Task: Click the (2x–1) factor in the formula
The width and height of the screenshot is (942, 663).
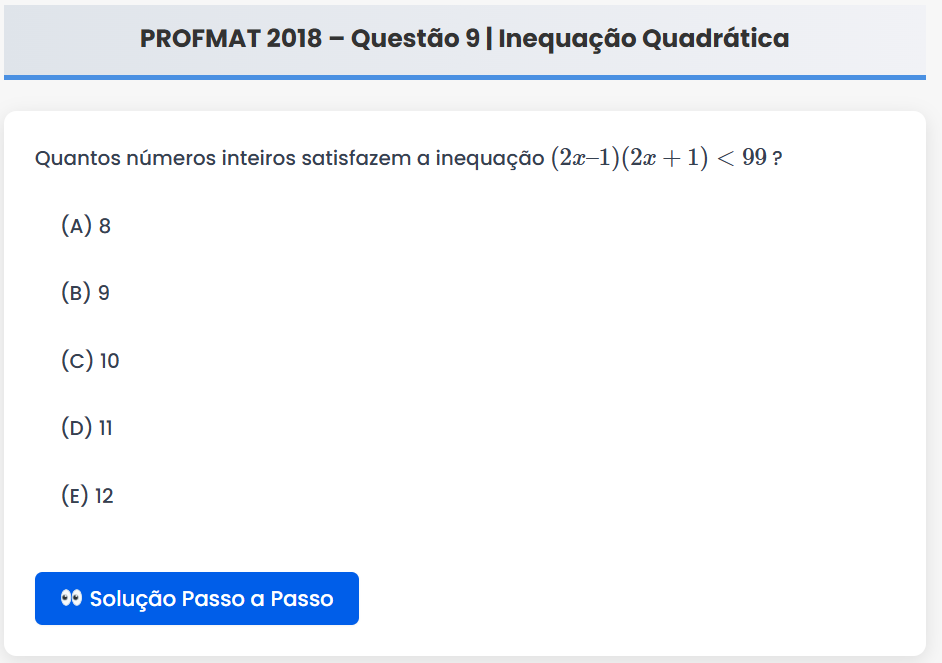Action: [585, 158]
